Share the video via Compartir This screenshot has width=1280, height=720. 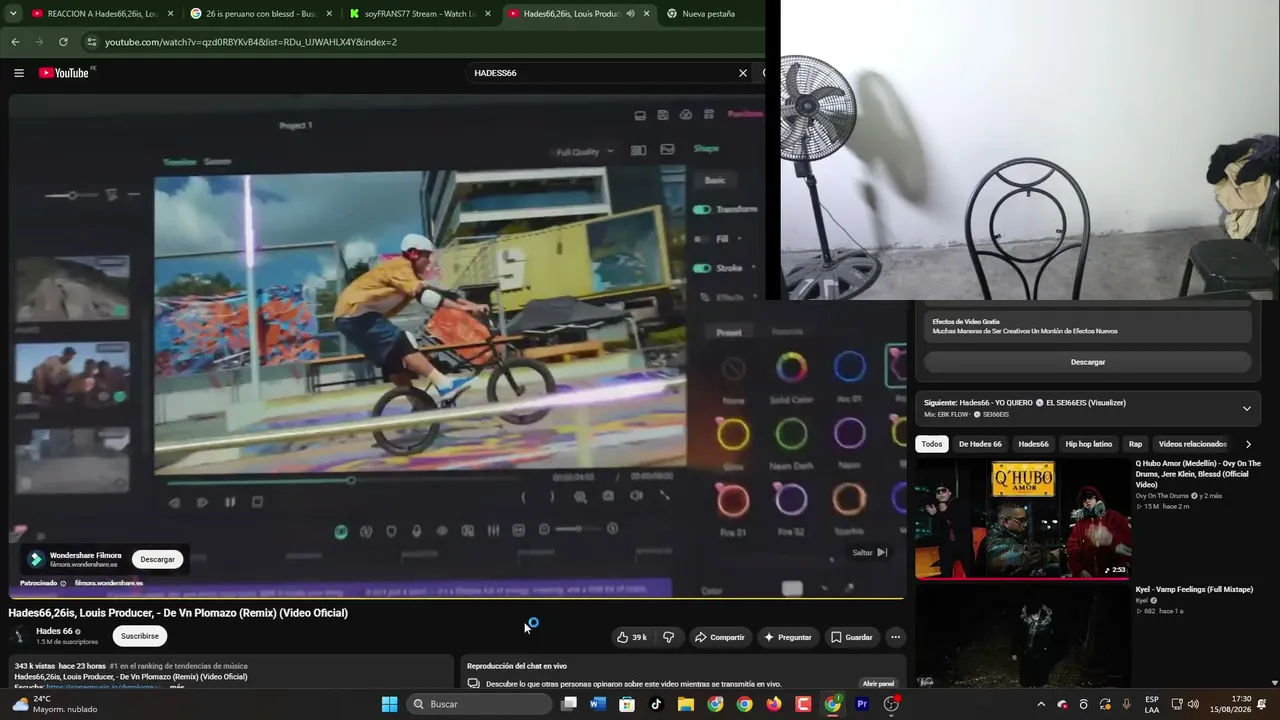click(x=720, y=637)
